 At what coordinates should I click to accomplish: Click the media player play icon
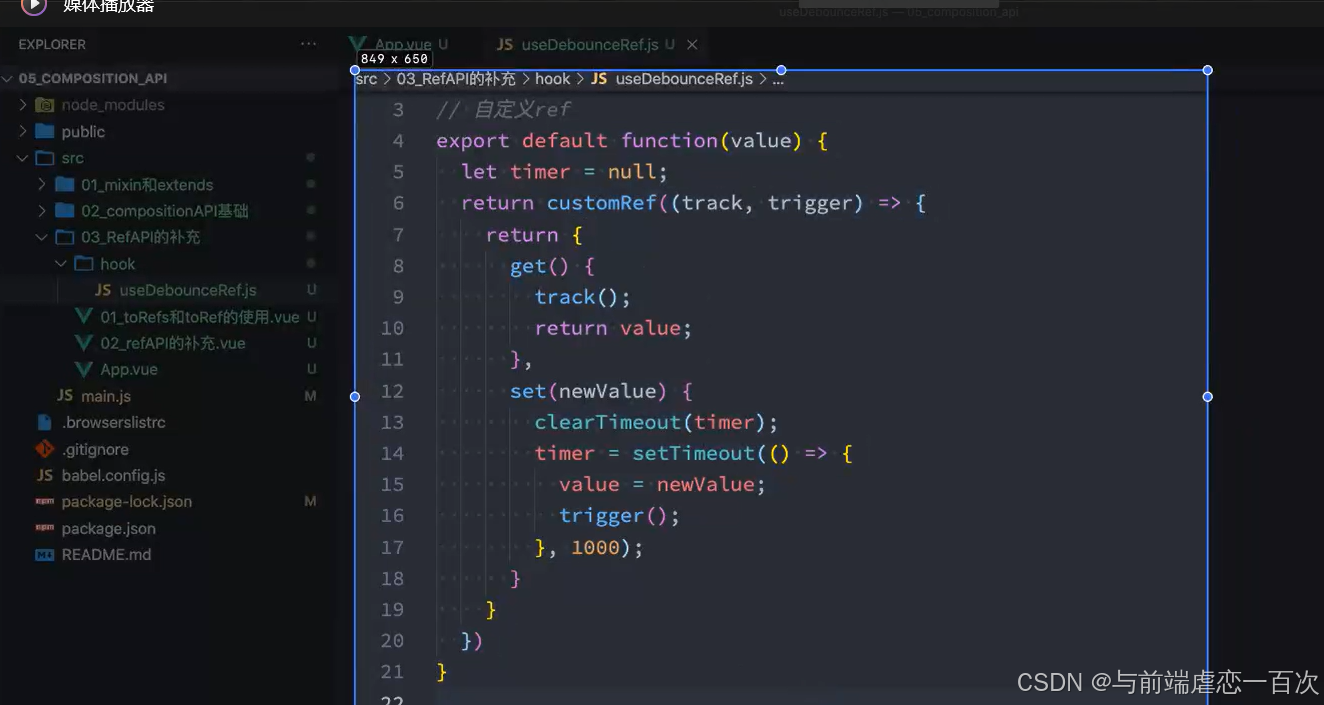(x=34, y=6)
